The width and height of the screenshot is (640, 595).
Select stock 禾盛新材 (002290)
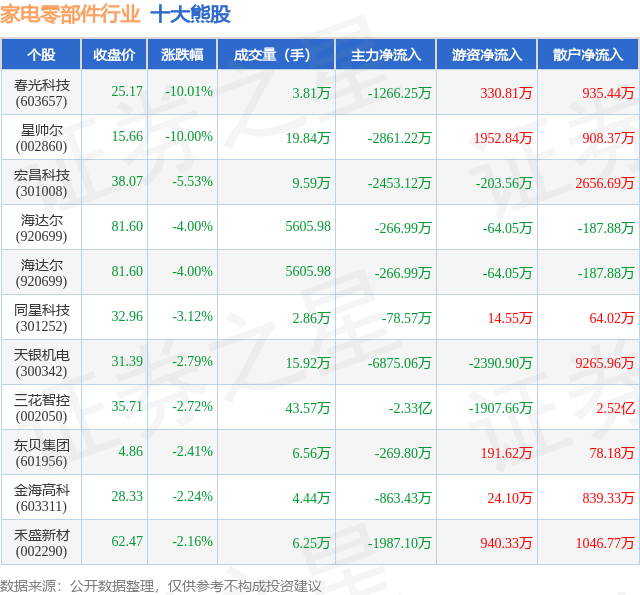click(x=41, y=543)
